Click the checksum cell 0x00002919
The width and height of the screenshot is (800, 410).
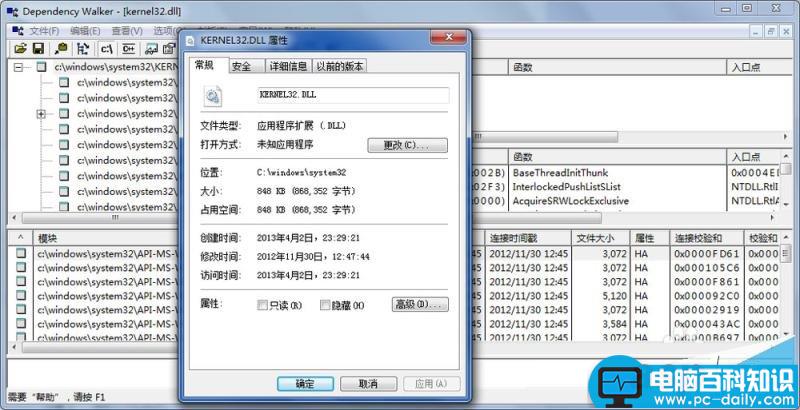pos(706,310)
